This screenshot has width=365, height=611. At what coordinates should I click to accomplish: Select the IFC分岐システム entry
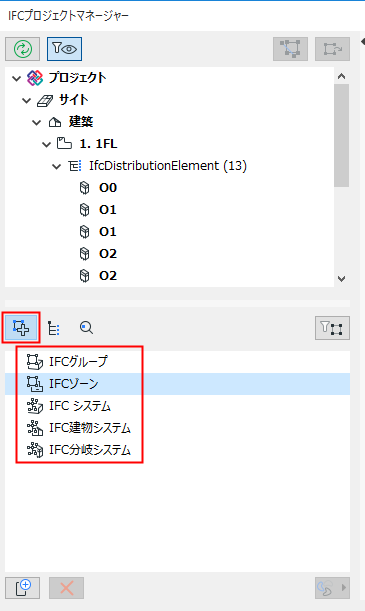[x=177, y=450]
